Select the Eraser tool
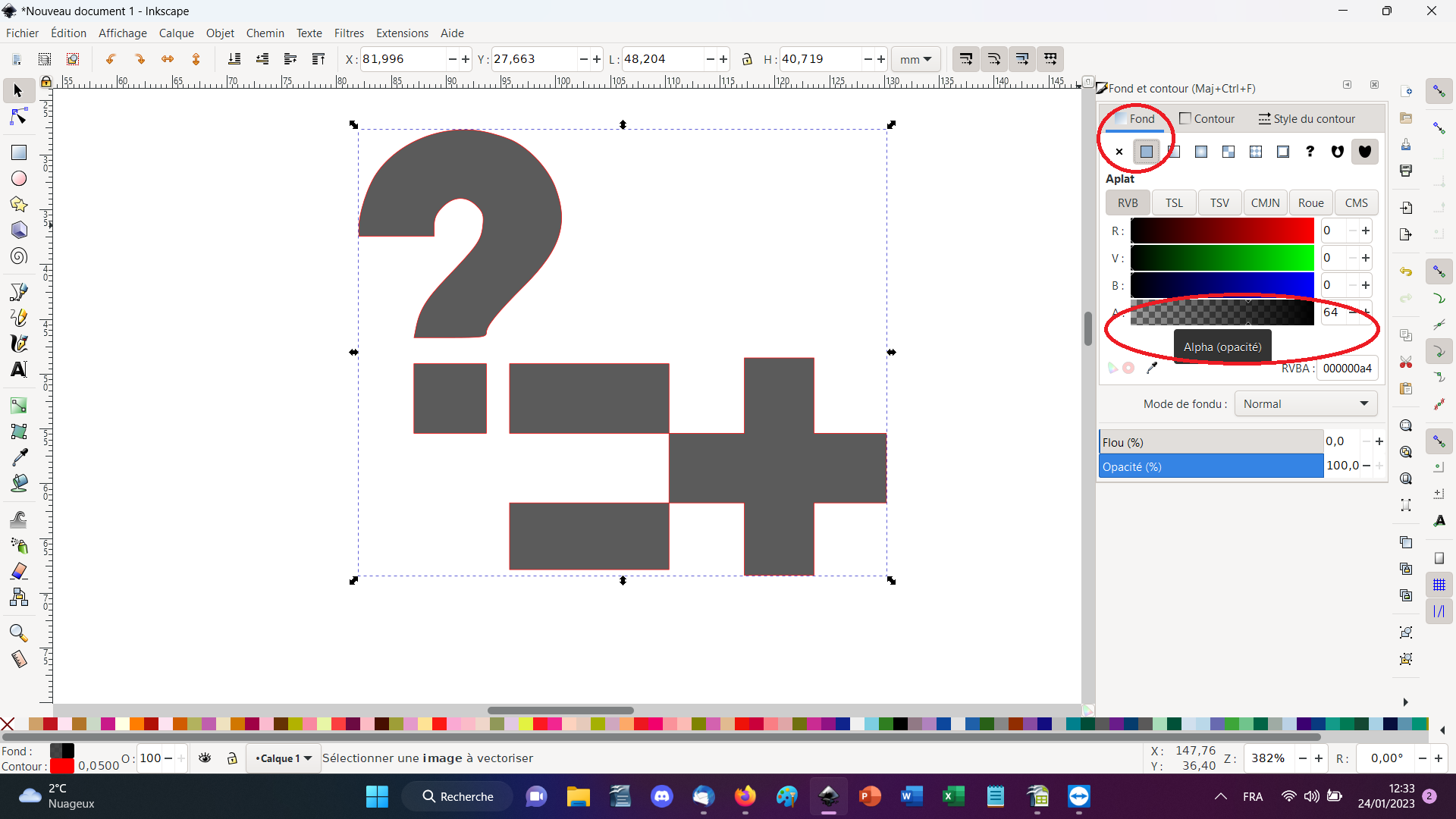 point(19,571)
